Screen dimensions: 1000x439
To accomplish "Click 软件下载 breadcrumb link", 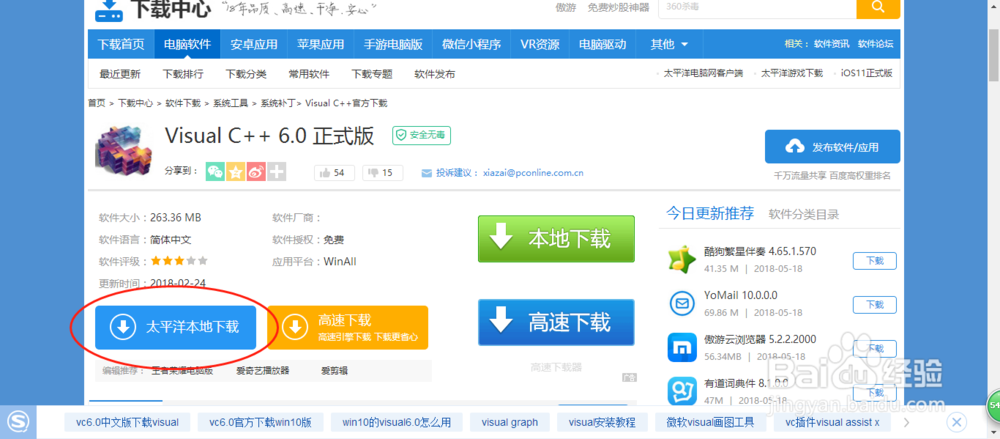I will [183, 103].
